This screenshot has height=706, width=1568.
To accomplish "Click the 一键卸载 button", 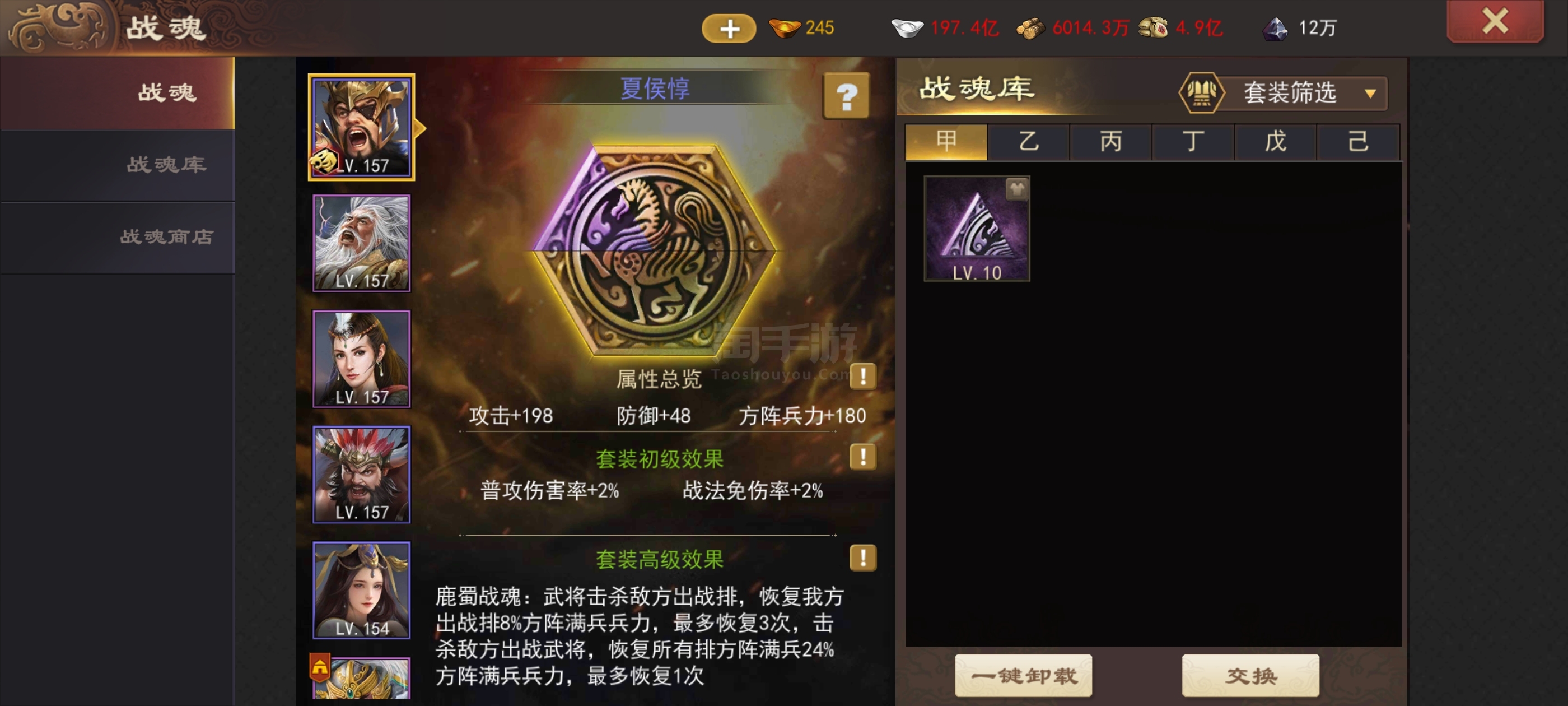I will (1023, 676).
